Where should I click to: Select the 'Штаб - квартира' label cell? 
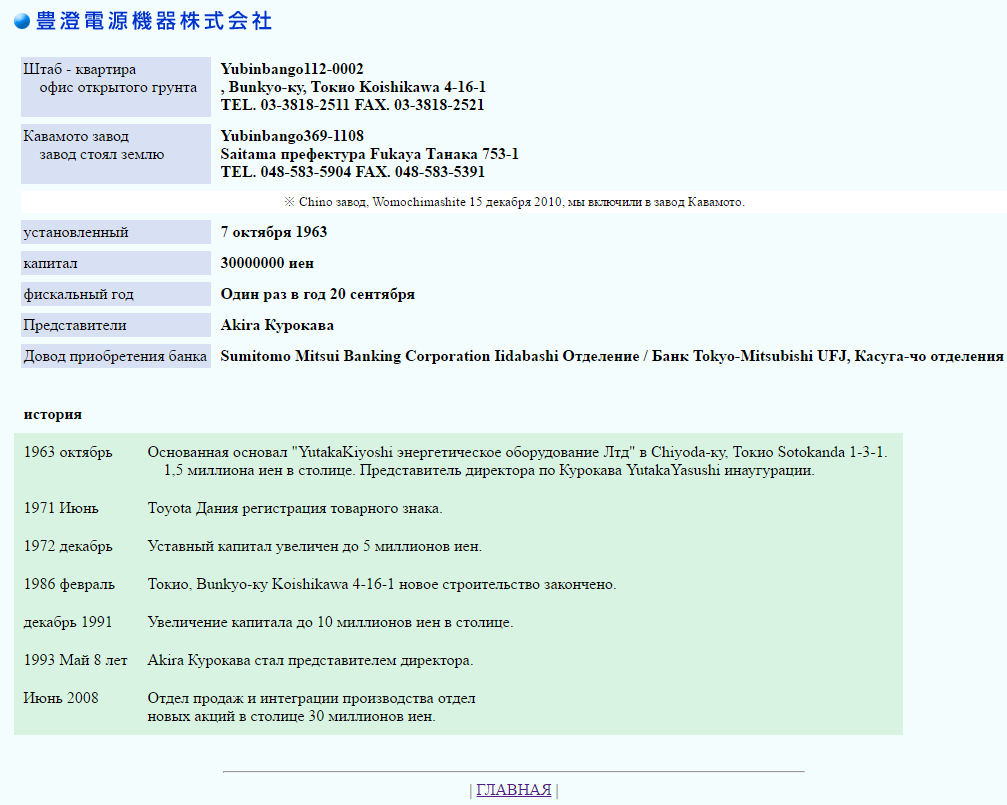[x=116, y=87]
